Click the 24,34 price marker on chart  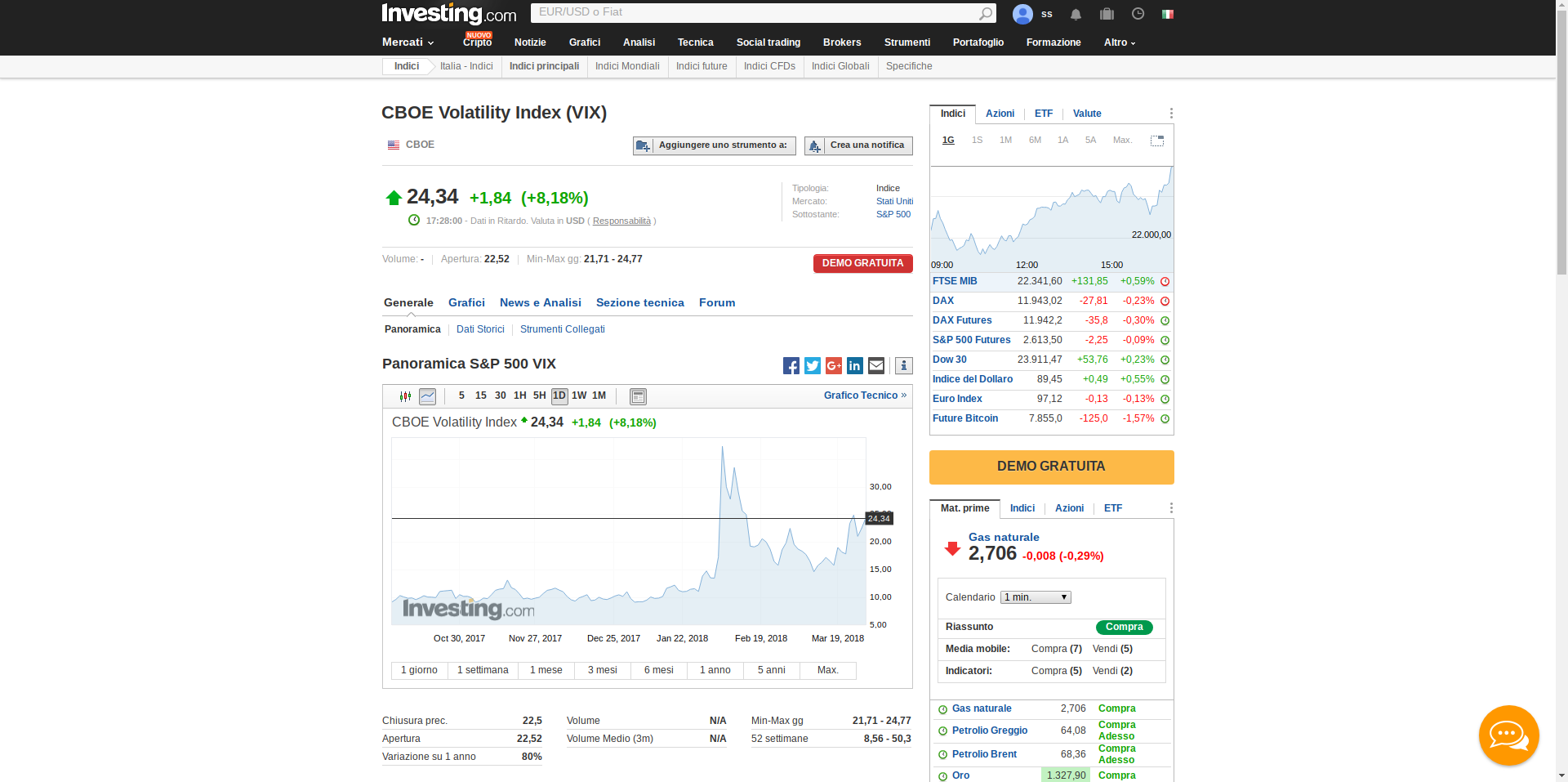[x=880, y=519]
